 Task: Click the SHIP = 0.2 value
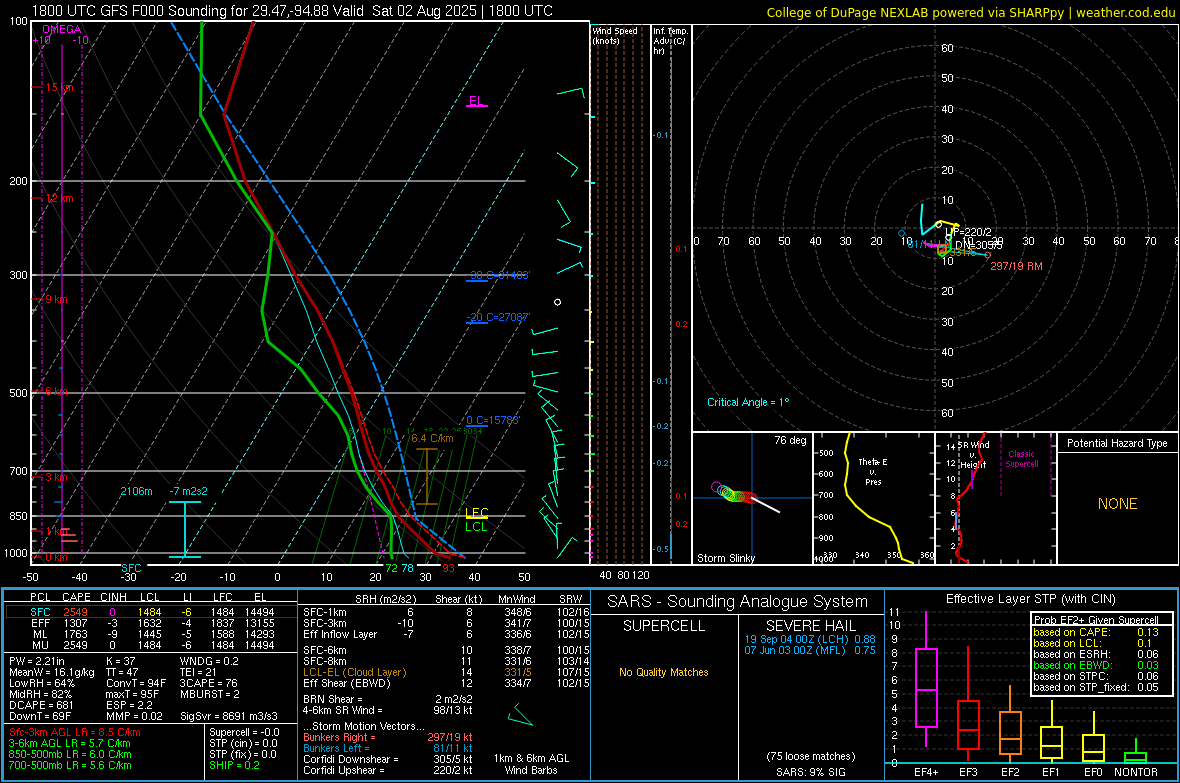[x=234, y=765]
